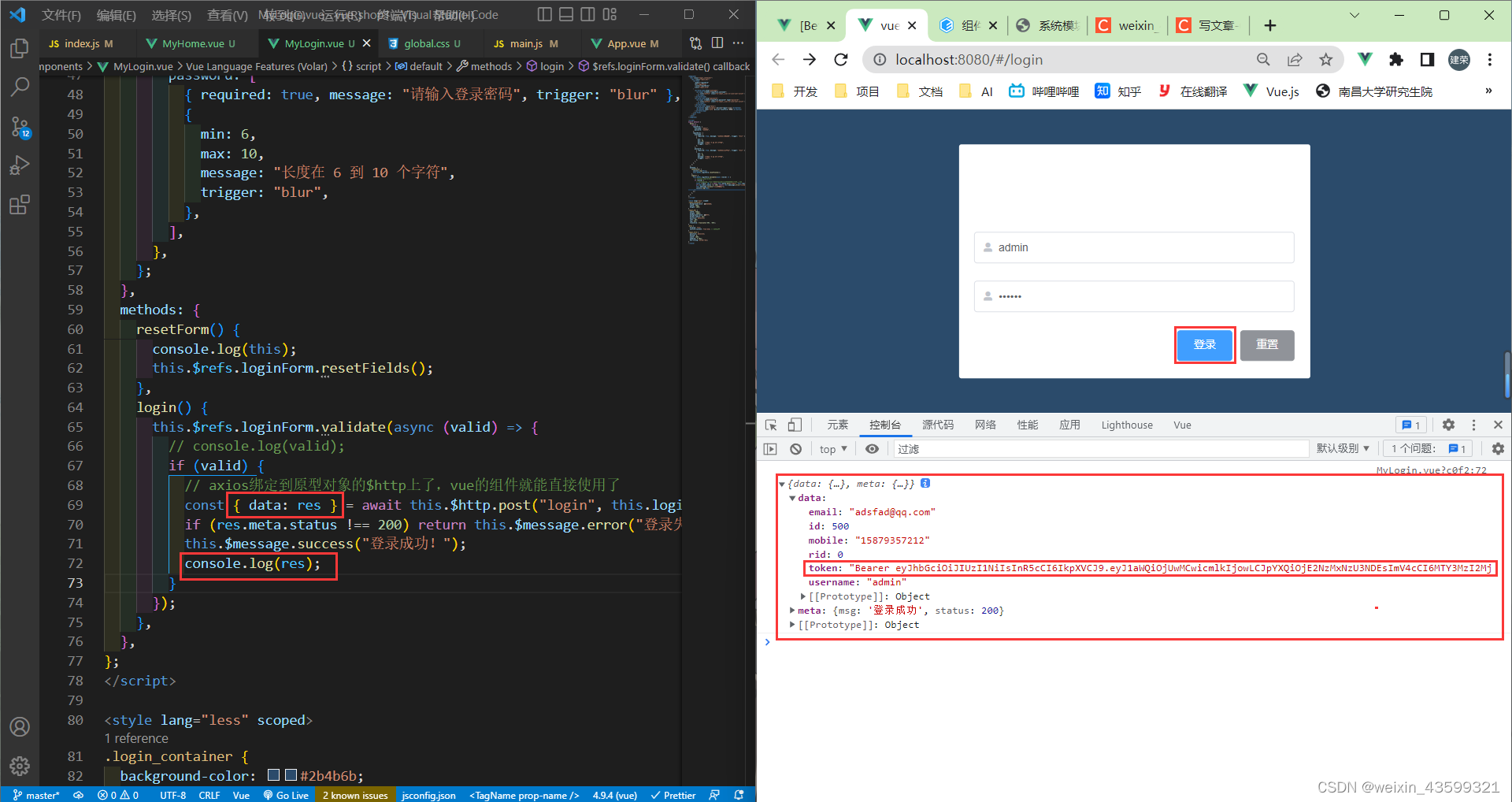Viewport: 1512px width, 802px height.
Task: Click the browser address bar URL
Action: [969, 60]
